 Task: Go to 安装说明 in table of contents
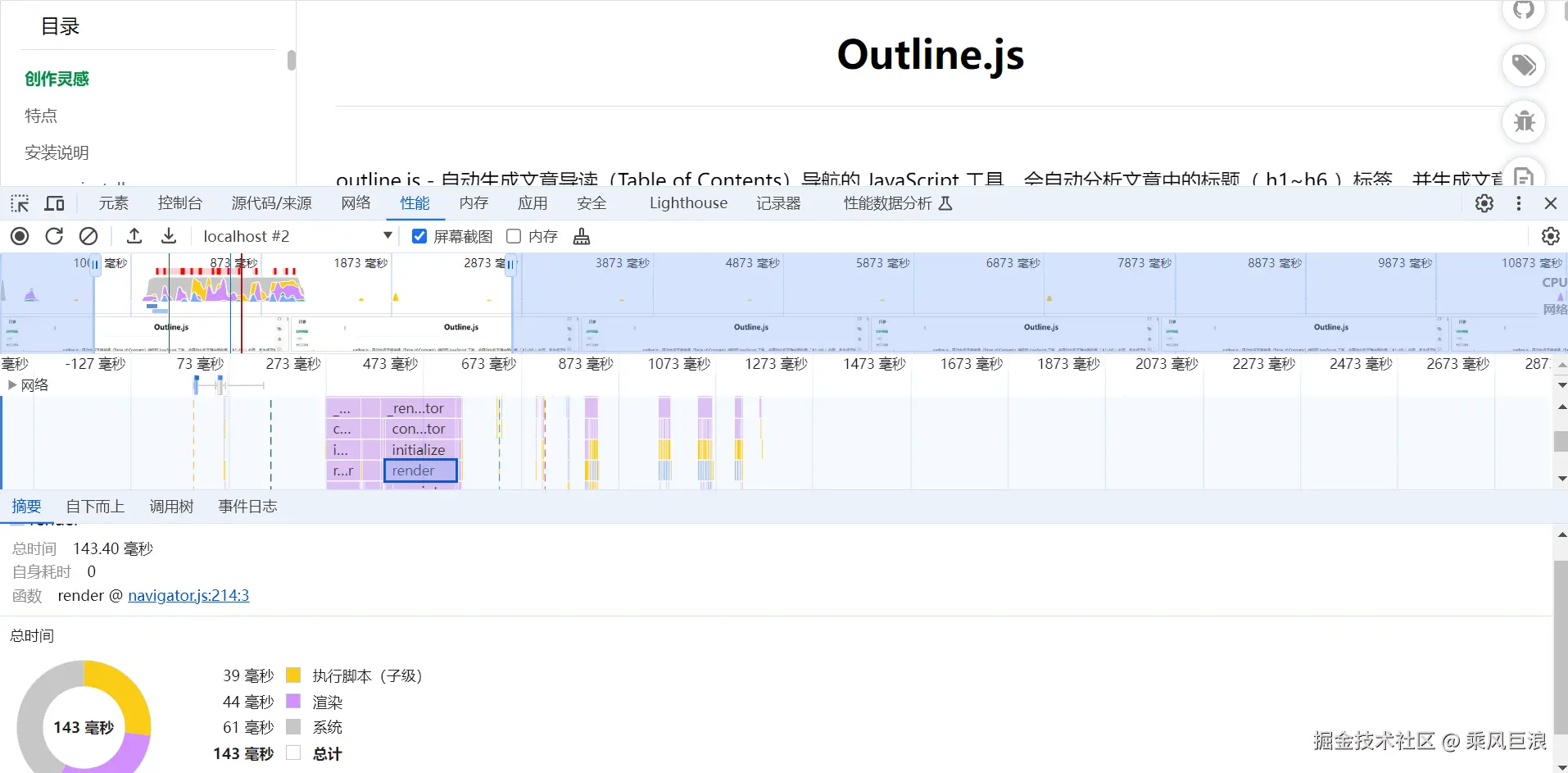click(57, 152)
